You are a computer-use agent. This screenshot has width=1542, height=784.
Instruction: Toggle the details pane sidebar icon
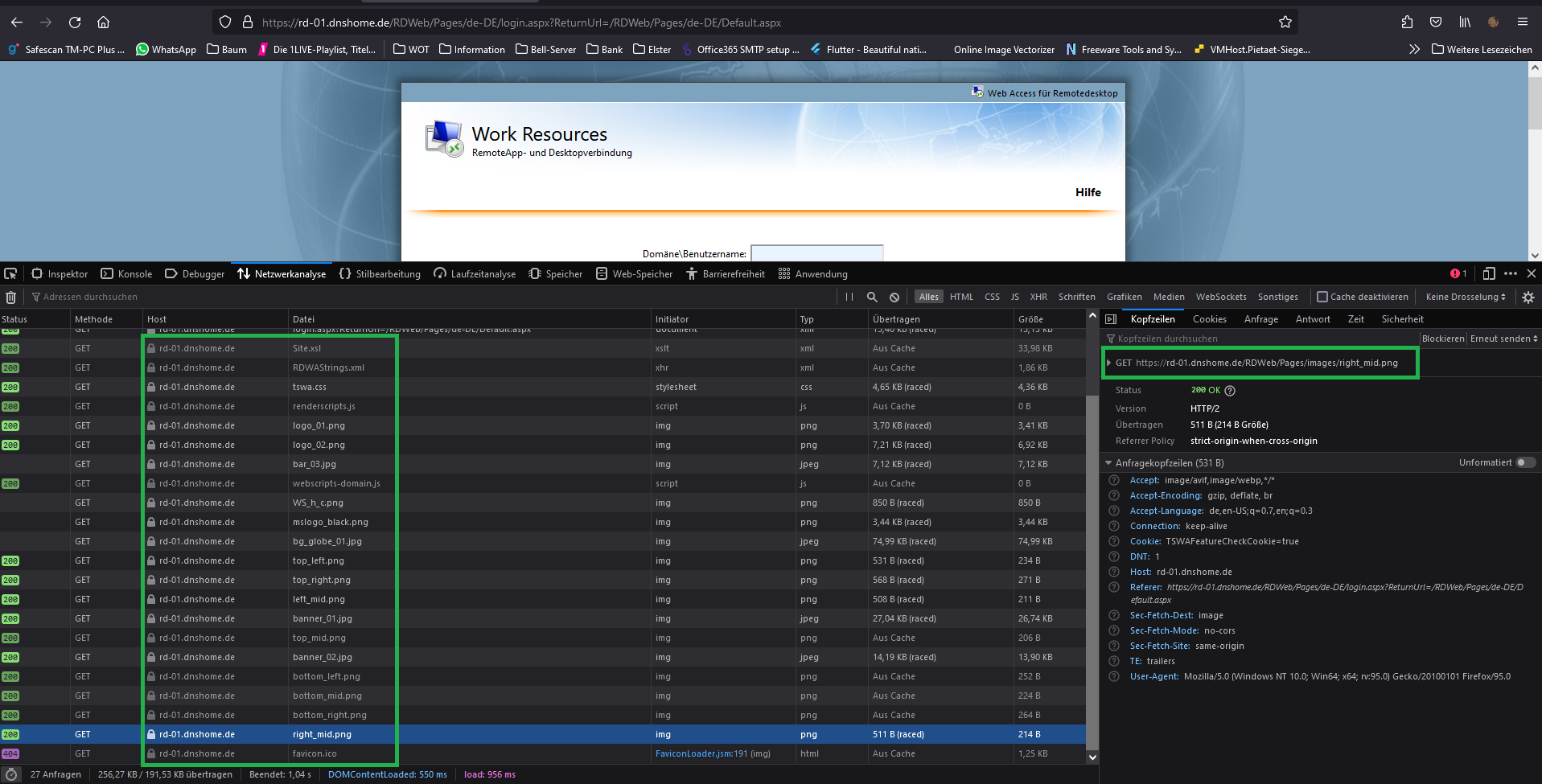[1111, 319]
